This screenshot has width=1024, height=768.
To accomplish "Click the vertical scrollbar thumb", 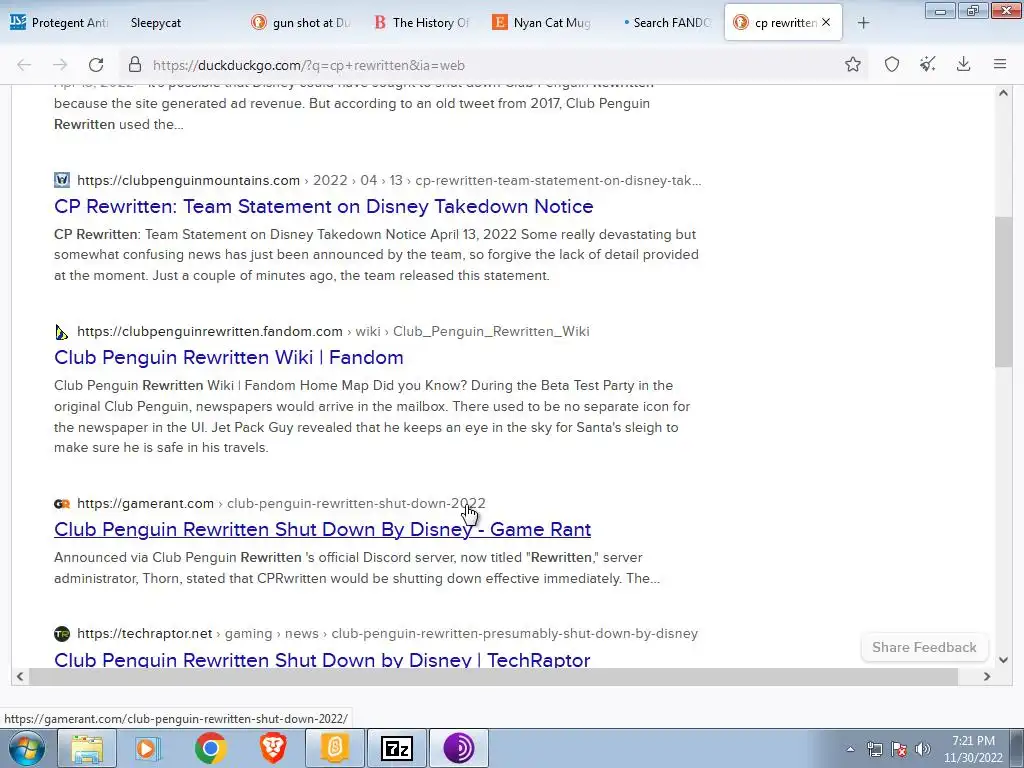I will pyautogui.click(x=1003, y=292).
